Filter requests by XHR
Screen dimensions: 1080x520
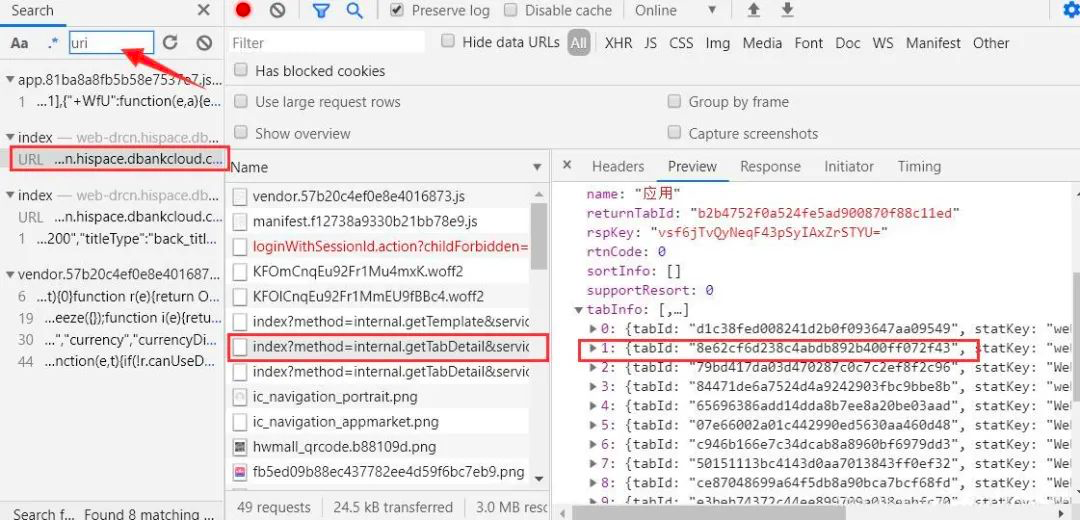click(619, 43)
